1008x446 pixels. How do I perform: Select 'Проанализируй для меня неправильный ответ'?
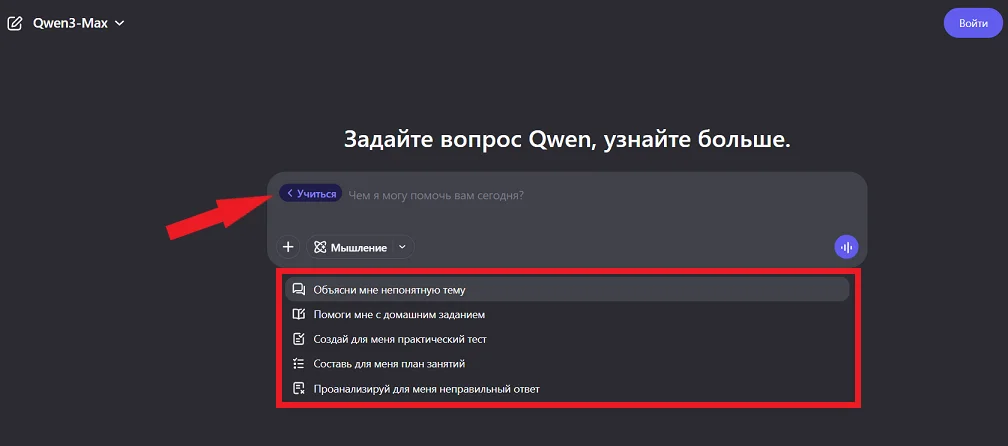[x=567, y=388]
